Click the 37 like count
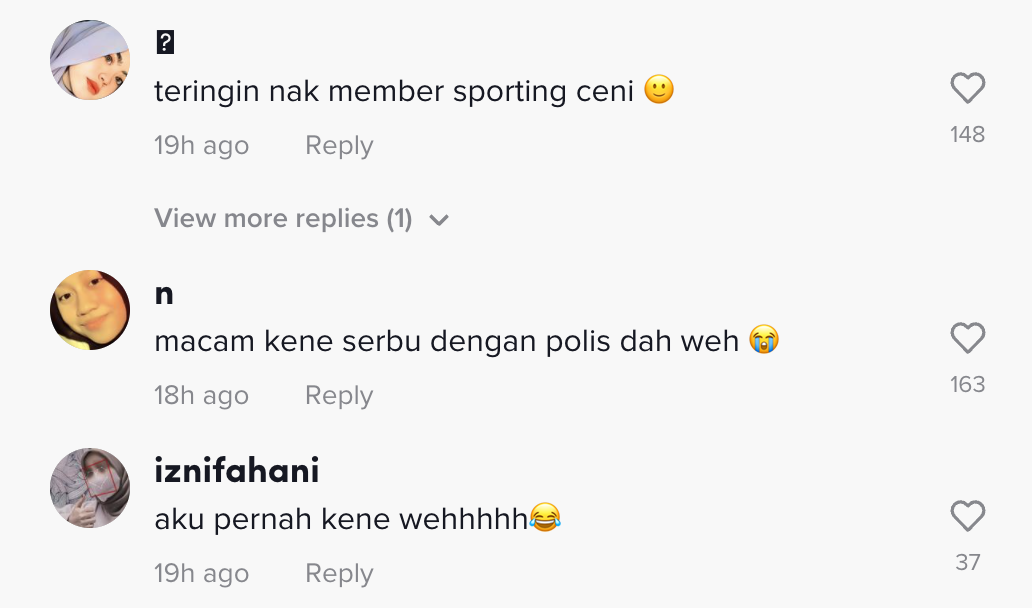 click(967, 563)
